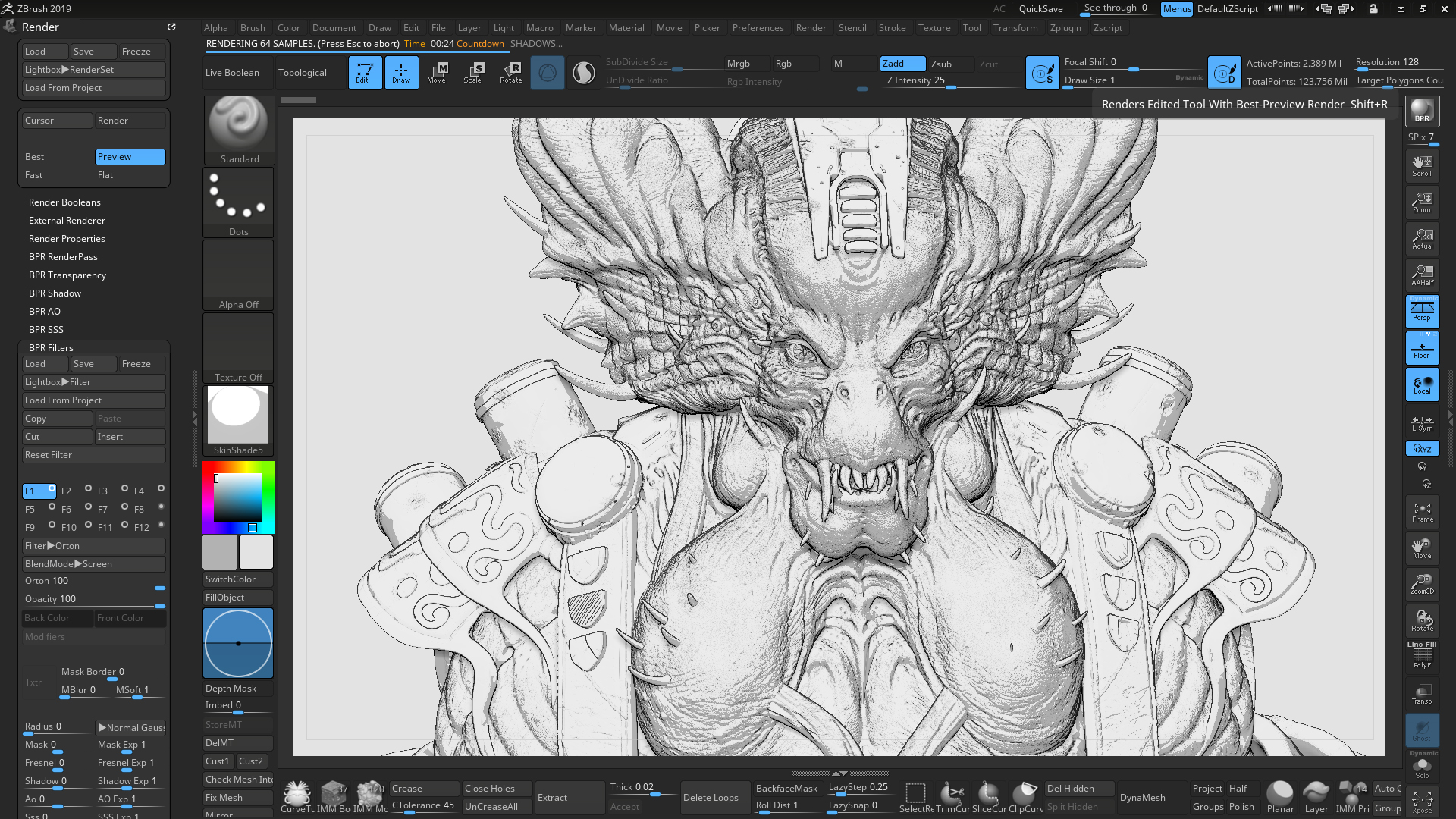Toggle Ghost transparency
Image resolution: width=1456 pixels, height=819 pixels.
pos(1422,730)
